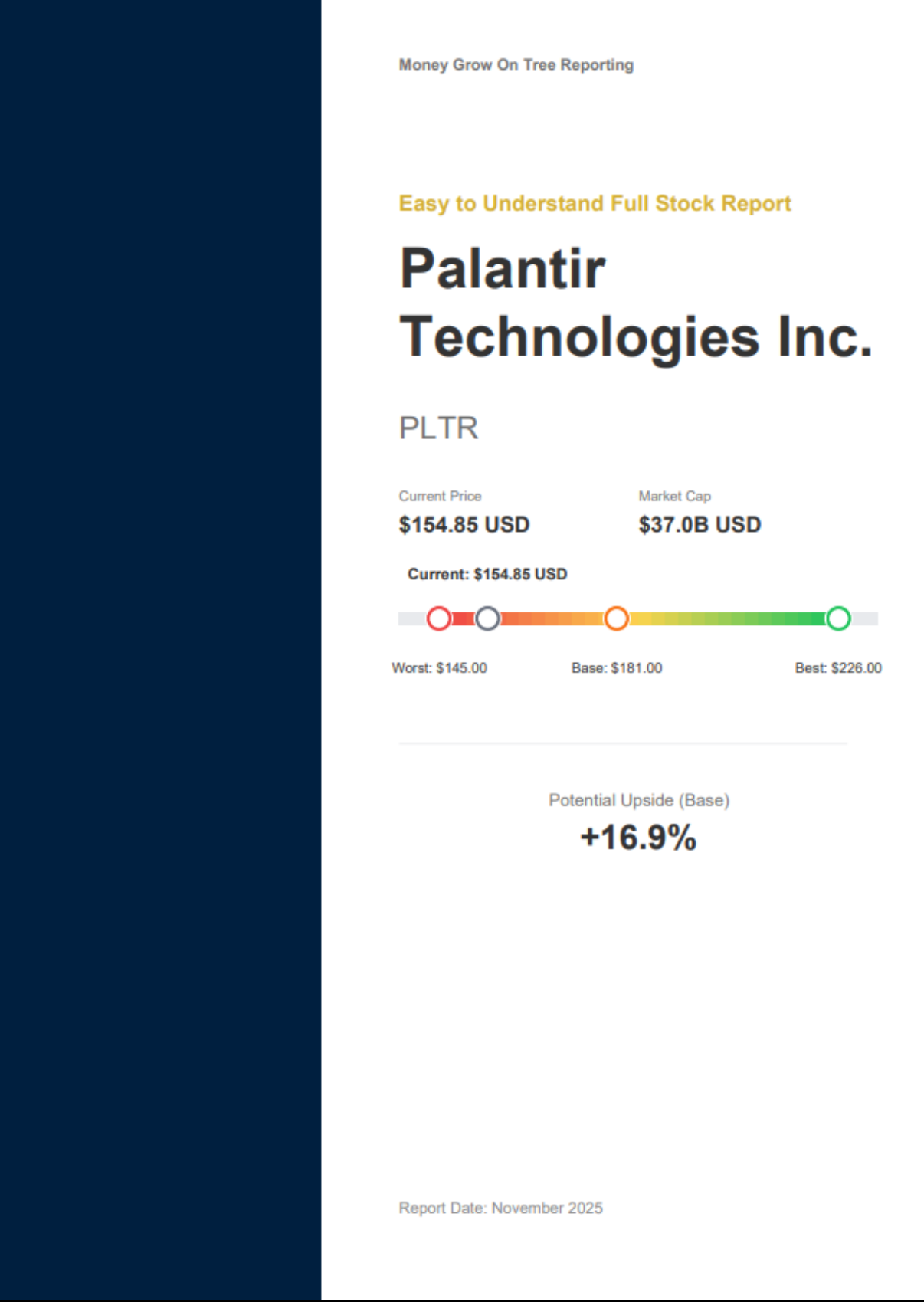Click the "Current Price" label
The height and width of the screenshot is (1302, 924).
440,497
